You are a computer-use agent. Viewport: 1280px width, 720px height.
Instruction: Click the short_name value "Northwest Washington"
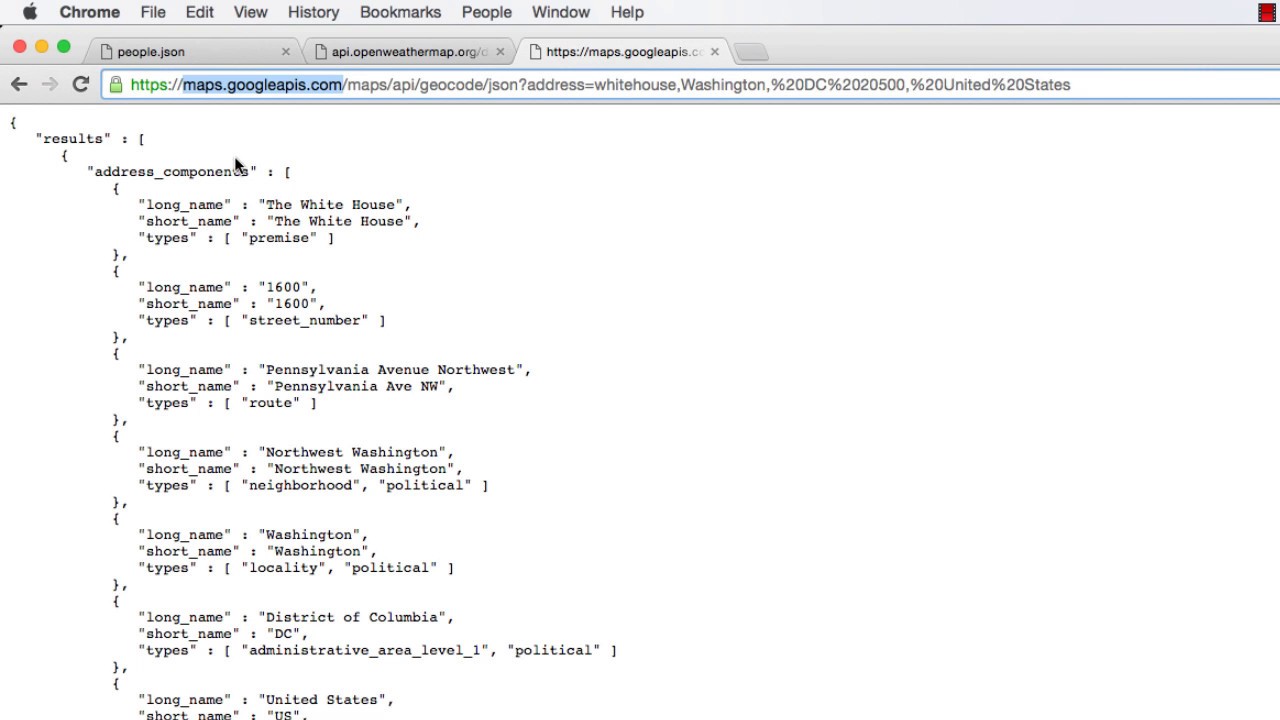click(x=361, y=469)
